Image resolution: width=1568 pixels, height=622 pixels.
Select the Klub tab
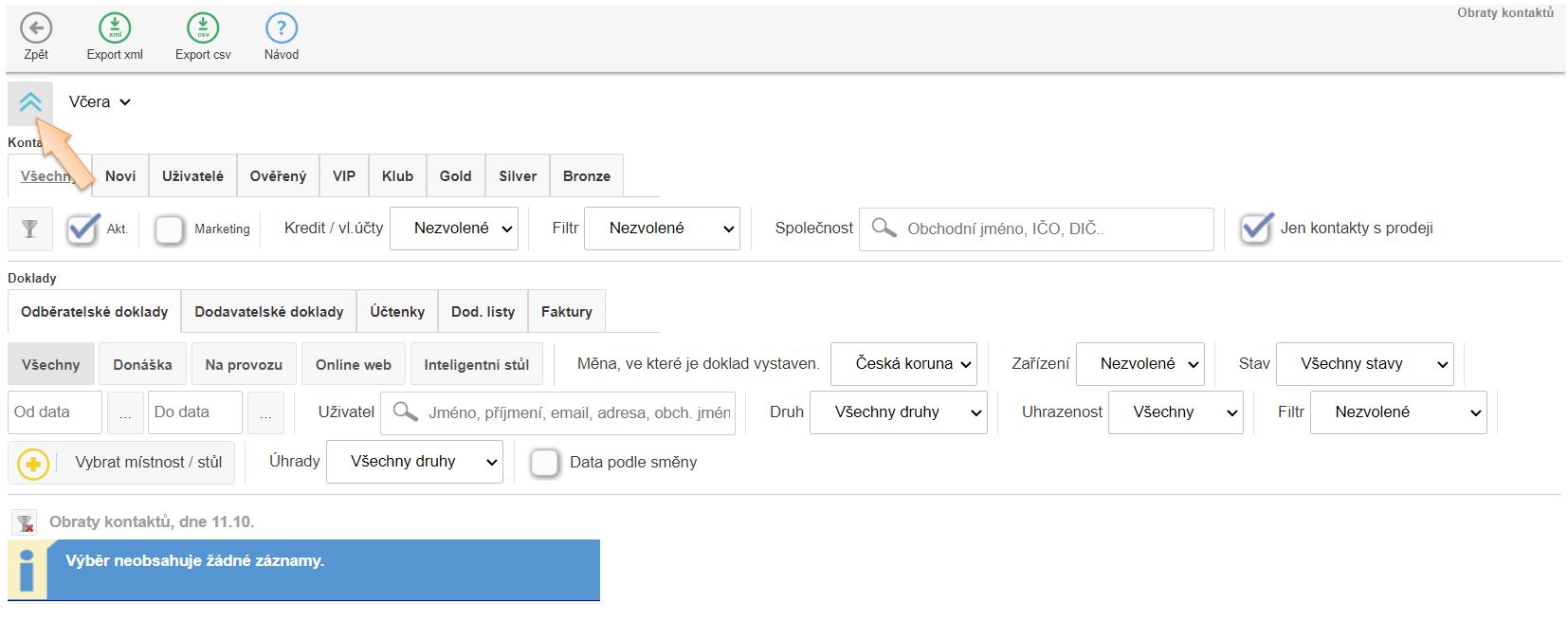click(x=397, y=176)
